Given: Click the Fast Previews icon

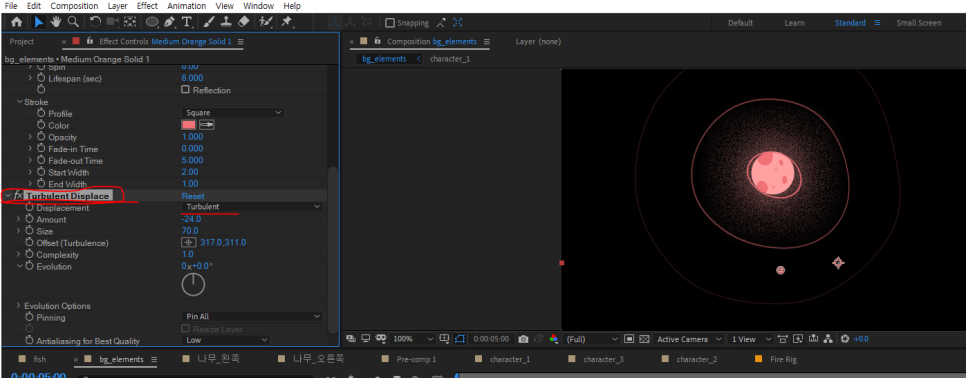Looking at the screenshot, I should [798, 339].
